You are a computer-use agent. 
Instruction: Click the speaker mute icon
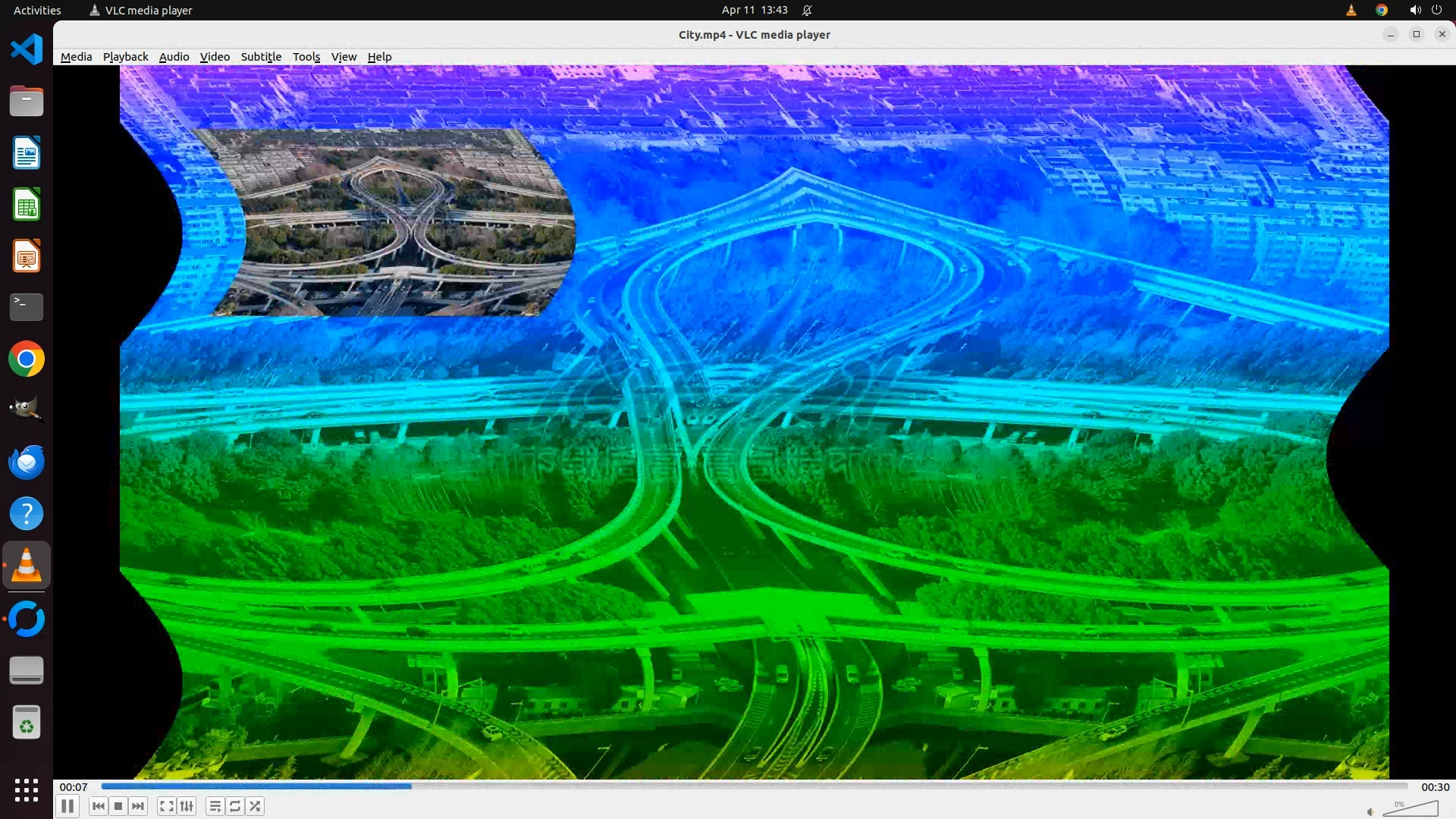pyautogui.click(x=1370, y=811)
